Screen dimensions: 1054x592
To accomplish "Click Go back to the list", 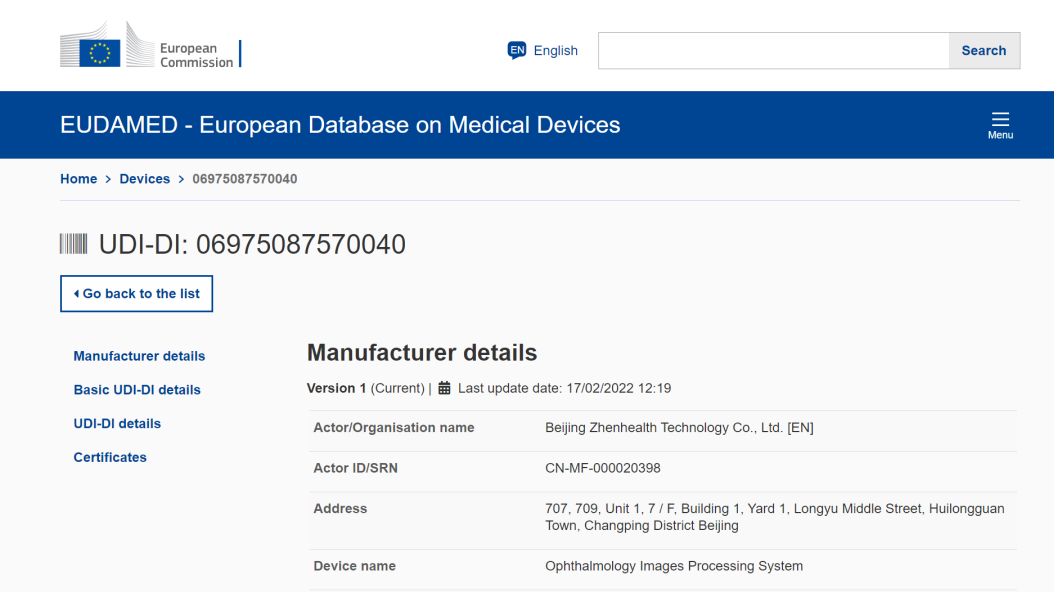I will click(x=137, y=294).
